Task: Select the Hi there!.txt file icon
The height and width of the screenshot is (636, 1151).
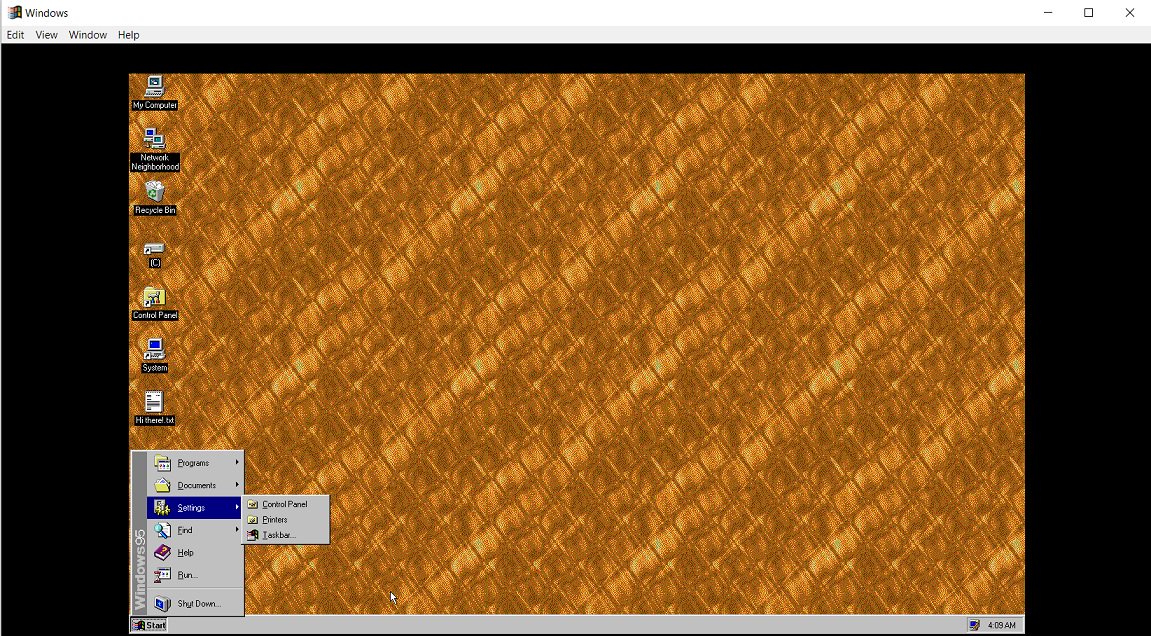Action: click(154, 408)
